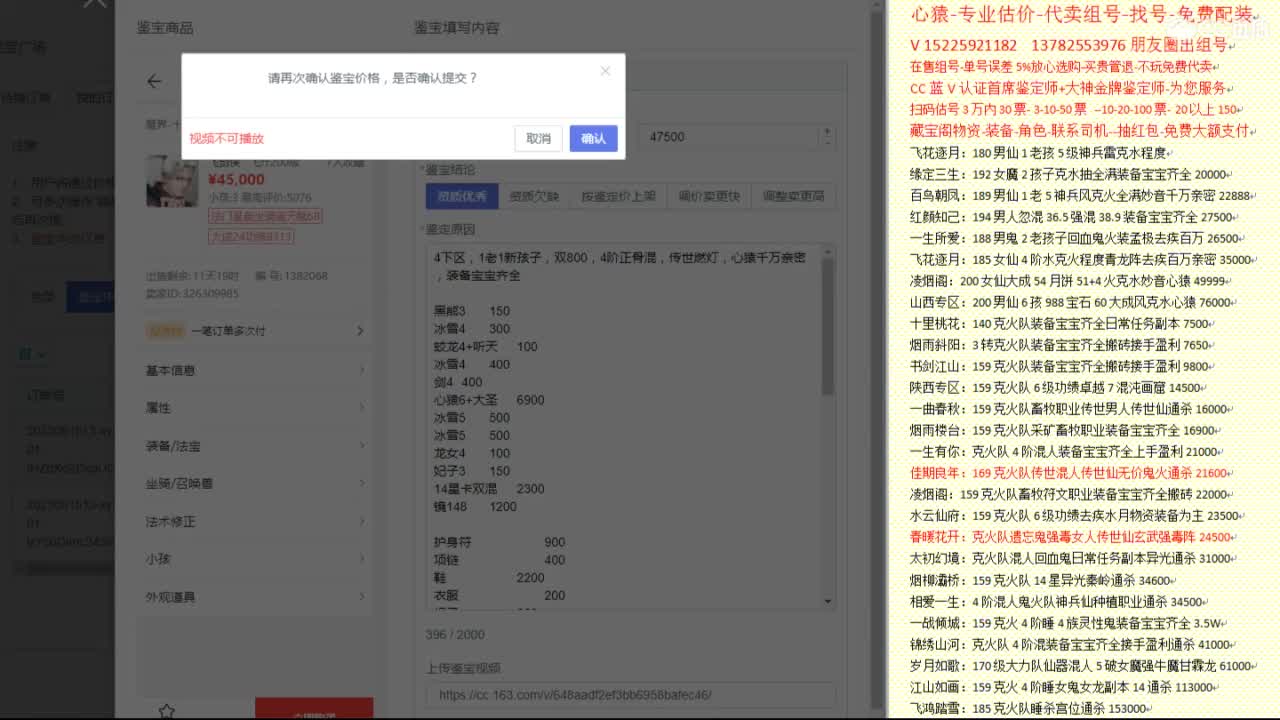Click the red listing 佳期良年: 169克火队传世混人
Screen dimensions: 1280x720
[x=1070, y=473]
